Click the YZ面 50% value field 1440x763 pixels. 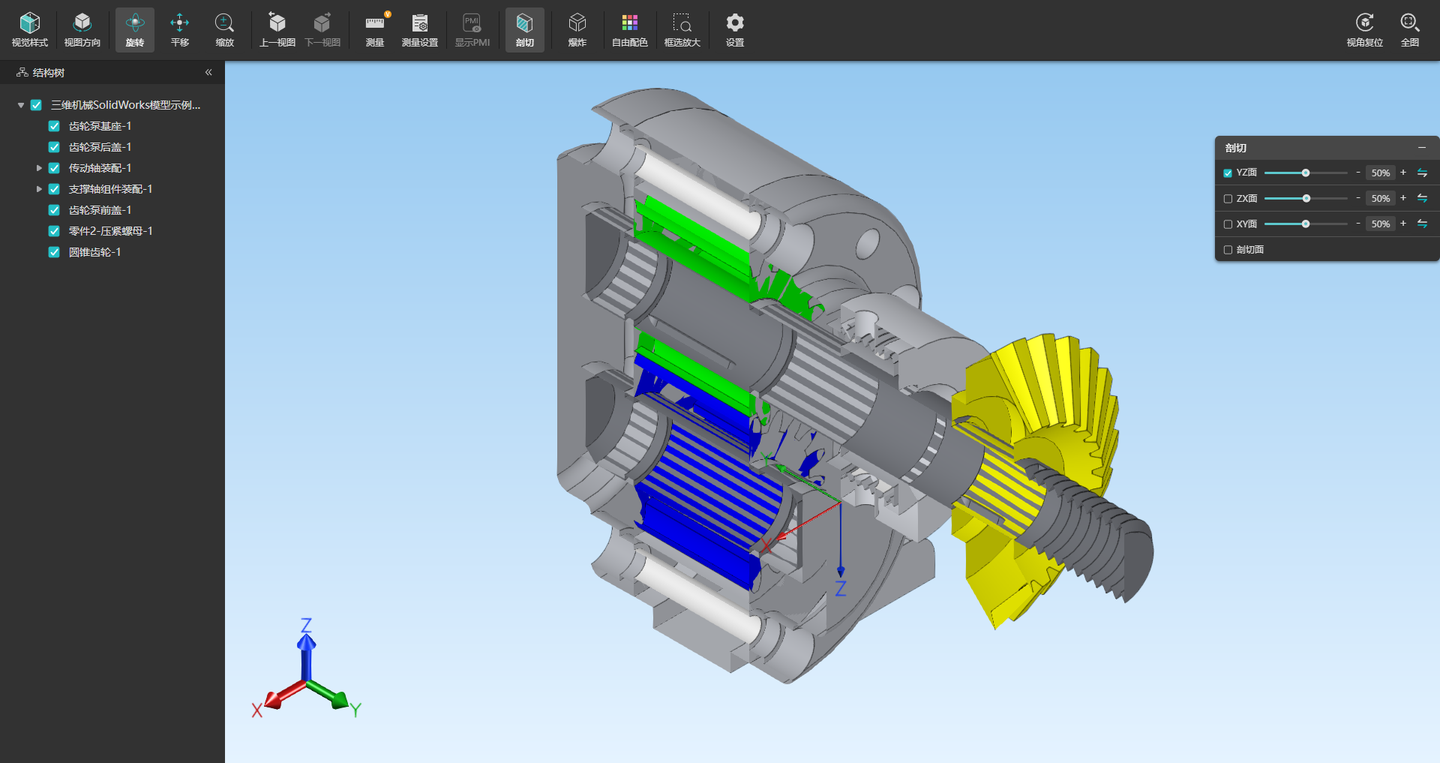click(1380, 173)
